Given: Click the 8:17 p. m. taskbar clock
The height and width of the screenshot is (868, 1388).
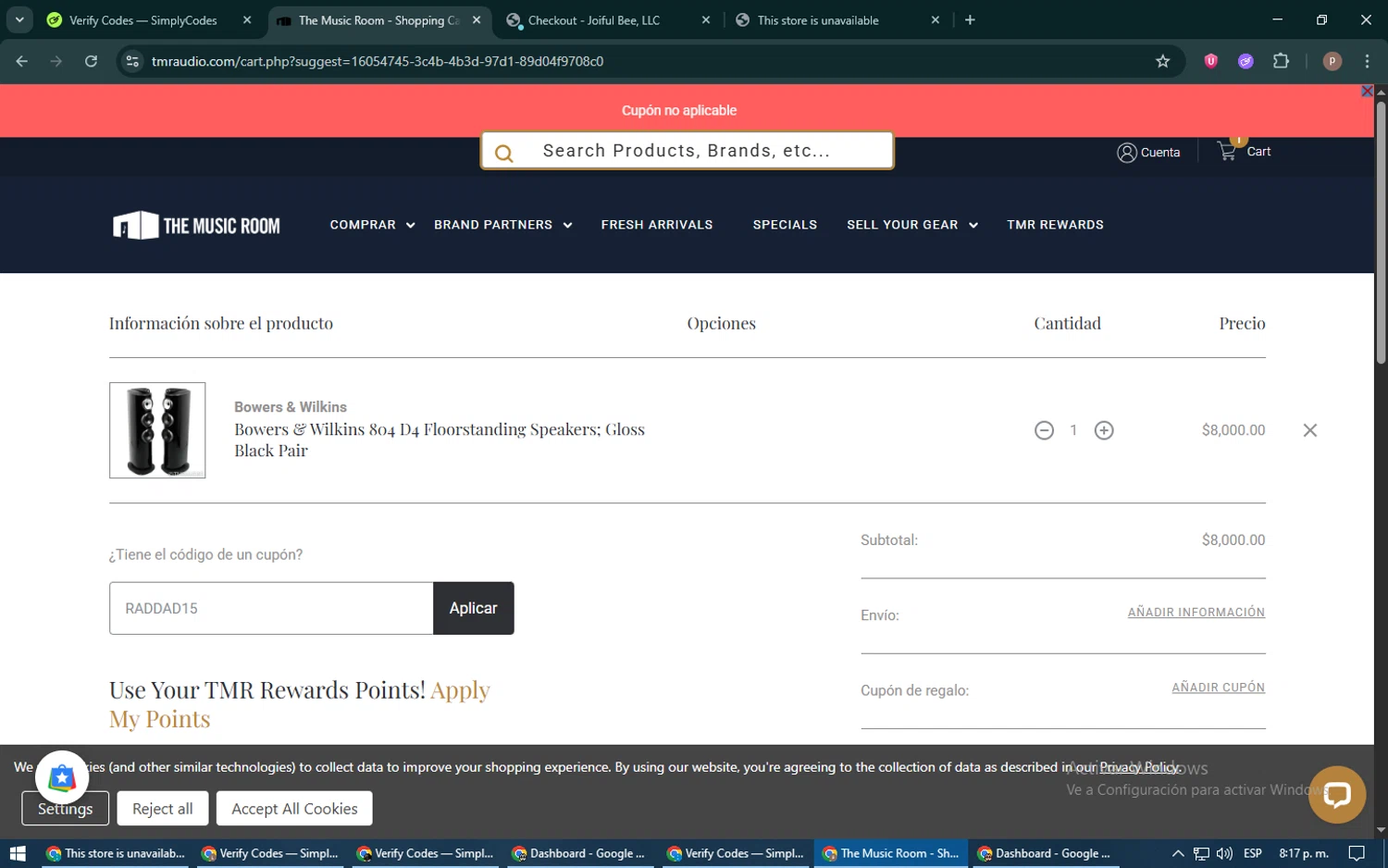Looking at the screenshot, I should 1303,853.
